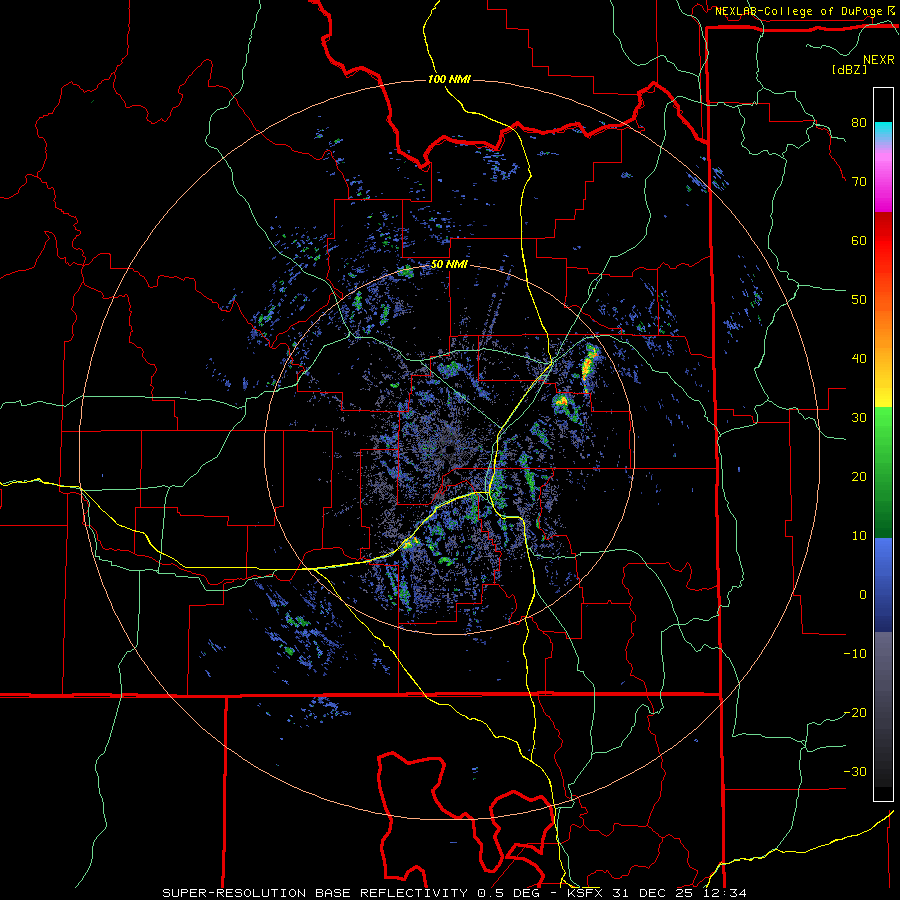Click the -10 dBZ legend value

tap(855, 654)
